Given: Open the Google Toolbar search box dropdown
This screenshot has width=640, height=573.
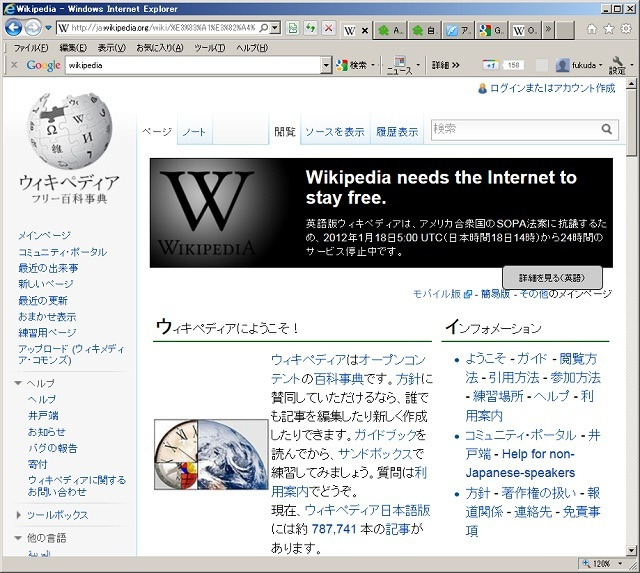Looking at the screenshot, I should pyautogui.click(x=326, y=65).
